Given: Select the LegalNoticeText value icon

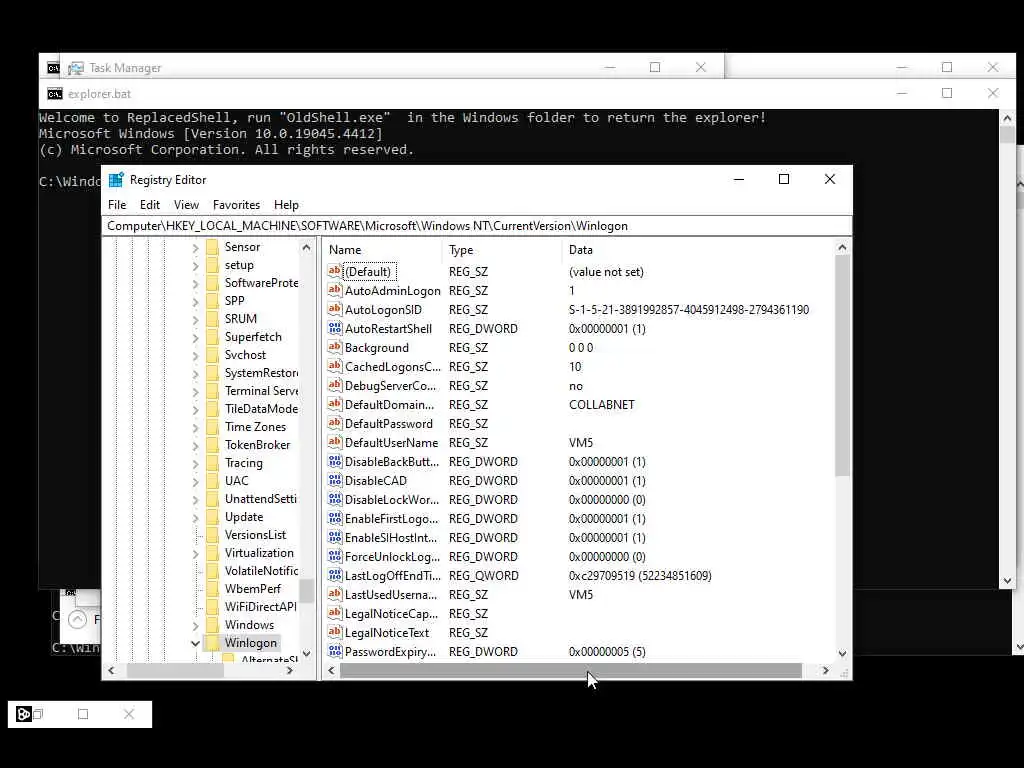Looking at the screenshot, I should click(x=334, y=632).
